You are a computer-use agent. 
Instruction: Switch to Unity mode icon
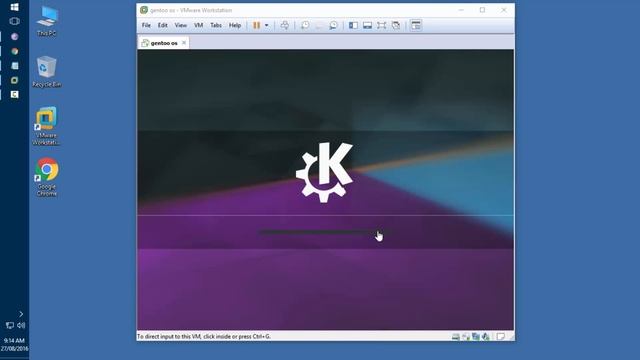click(x=396, y=25)
